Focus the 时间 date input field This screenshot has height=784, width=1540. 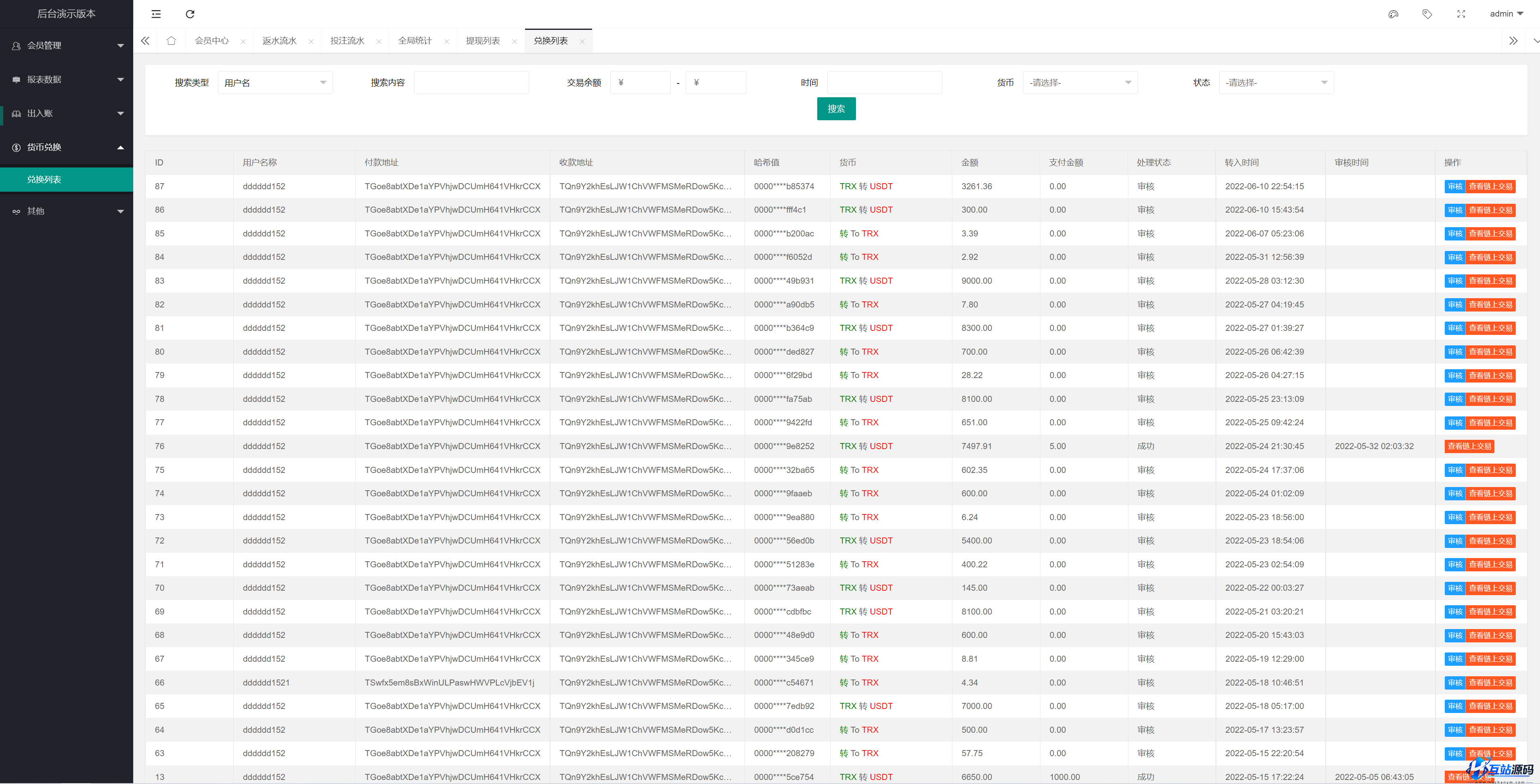click(x=884, y=82)
